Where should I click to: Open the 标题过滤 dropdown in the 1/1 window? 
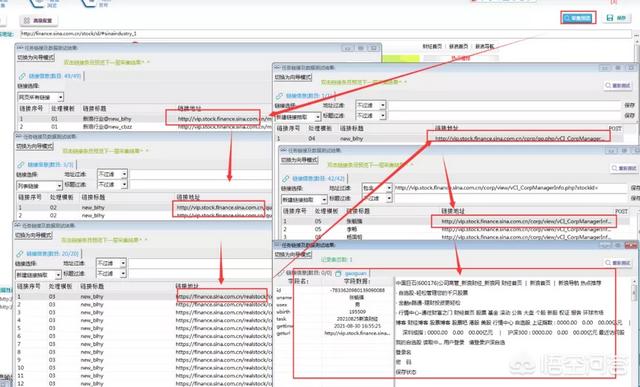(371, 116)
